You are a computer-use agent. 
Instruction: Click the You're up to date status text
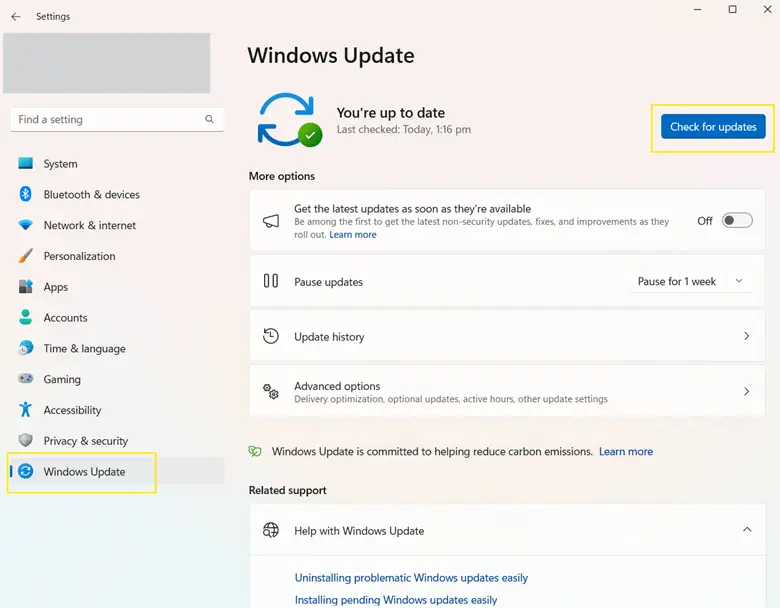click(x=390, y=113)
